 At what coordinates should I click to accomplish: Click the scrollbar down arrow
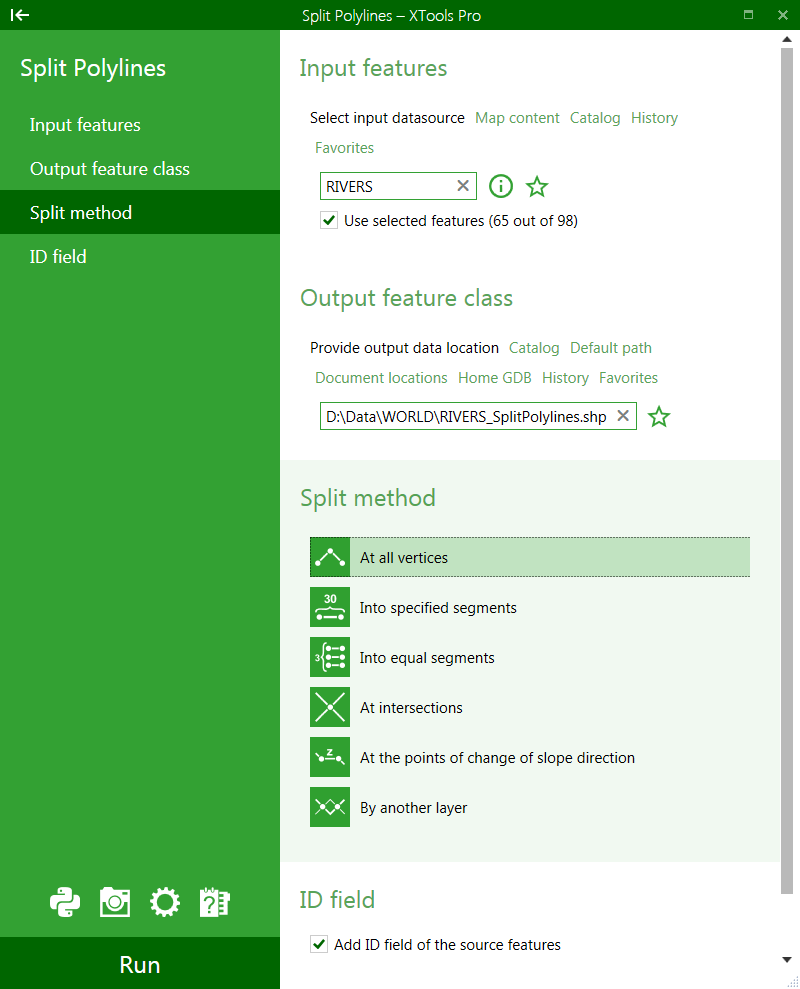(x=787, y=960)
